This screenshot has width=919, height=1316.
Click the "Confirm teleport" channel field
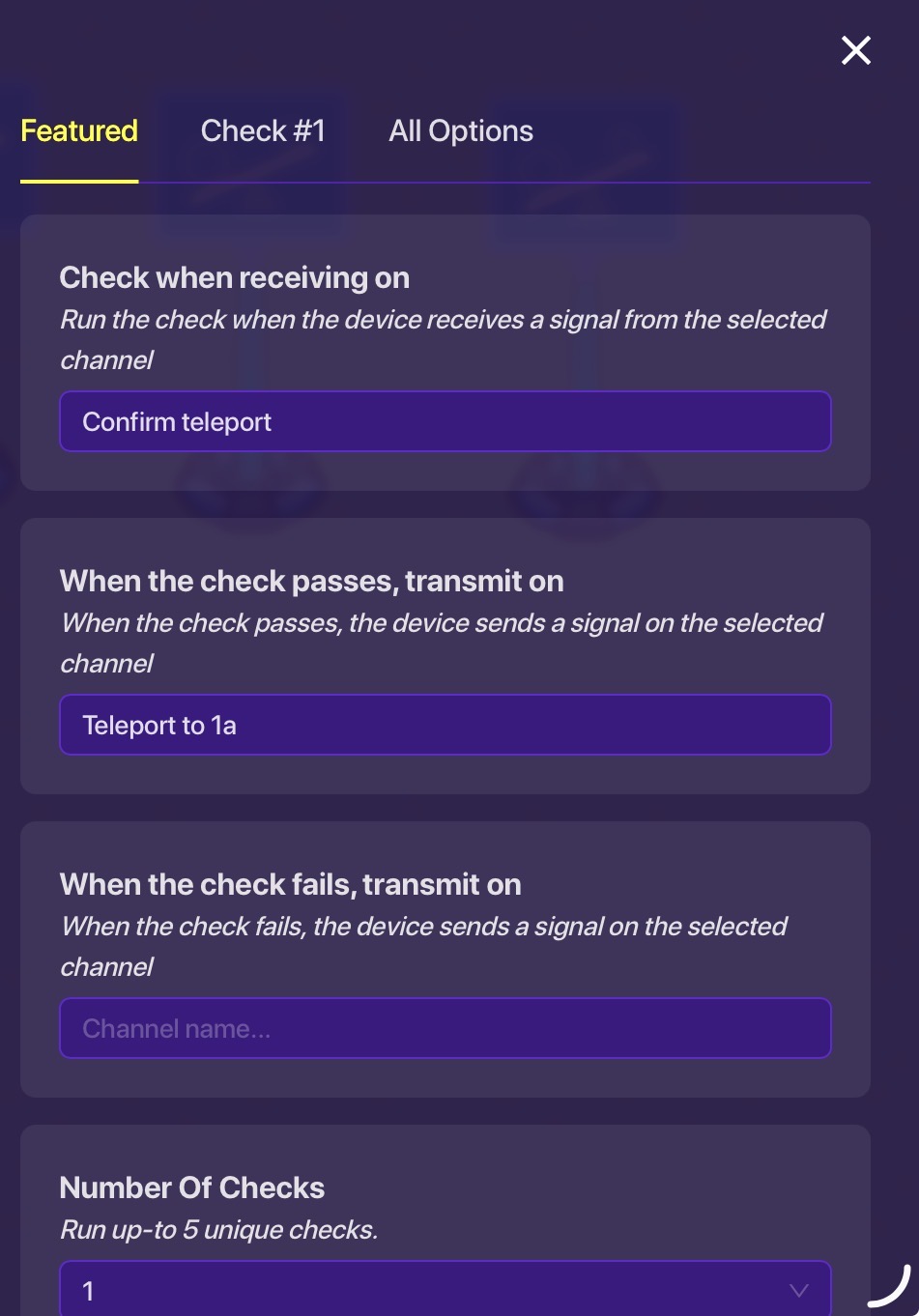pos(445,422)
